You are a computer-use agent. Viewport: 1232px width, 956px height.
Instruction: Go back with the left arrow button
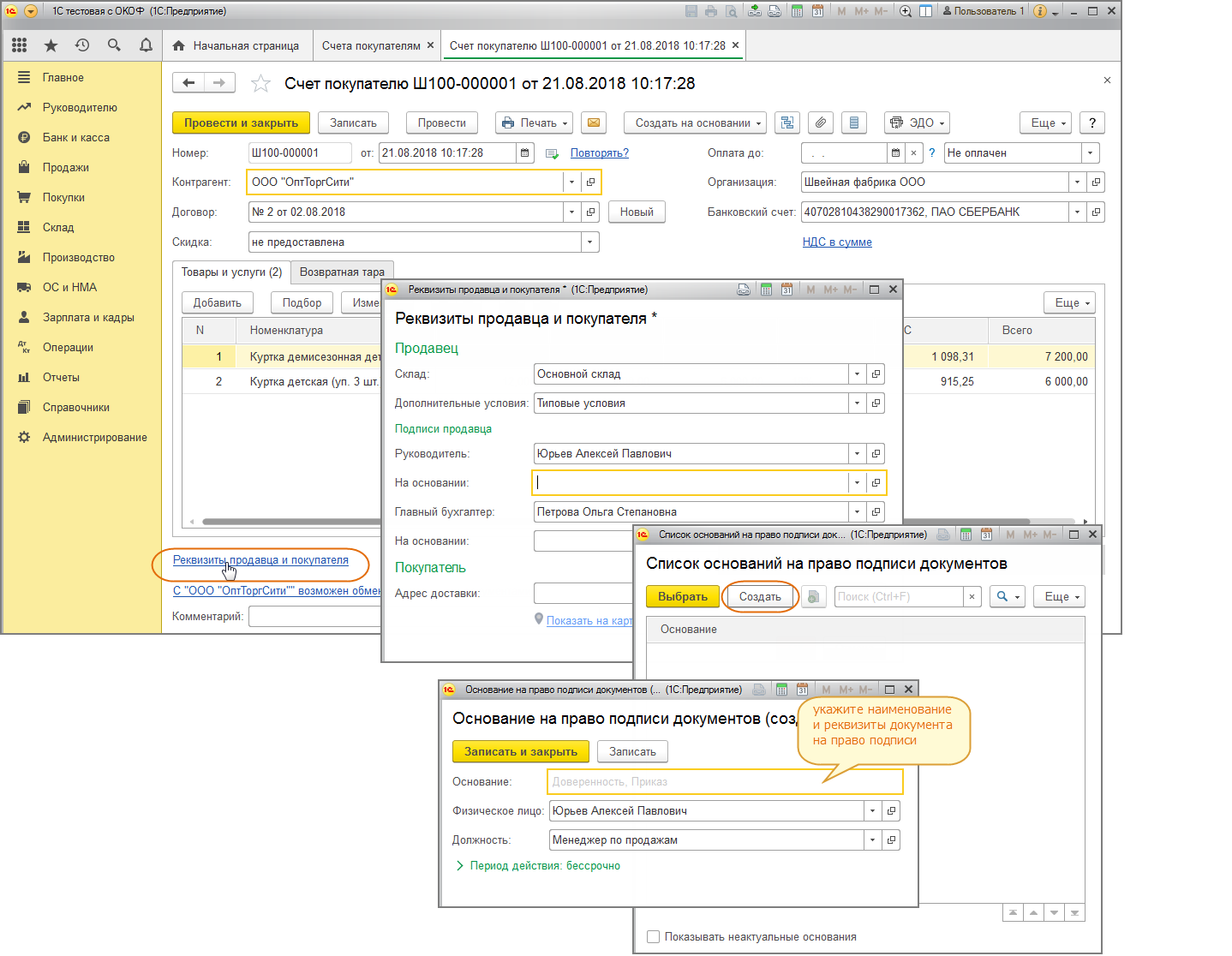pos(188,83)
